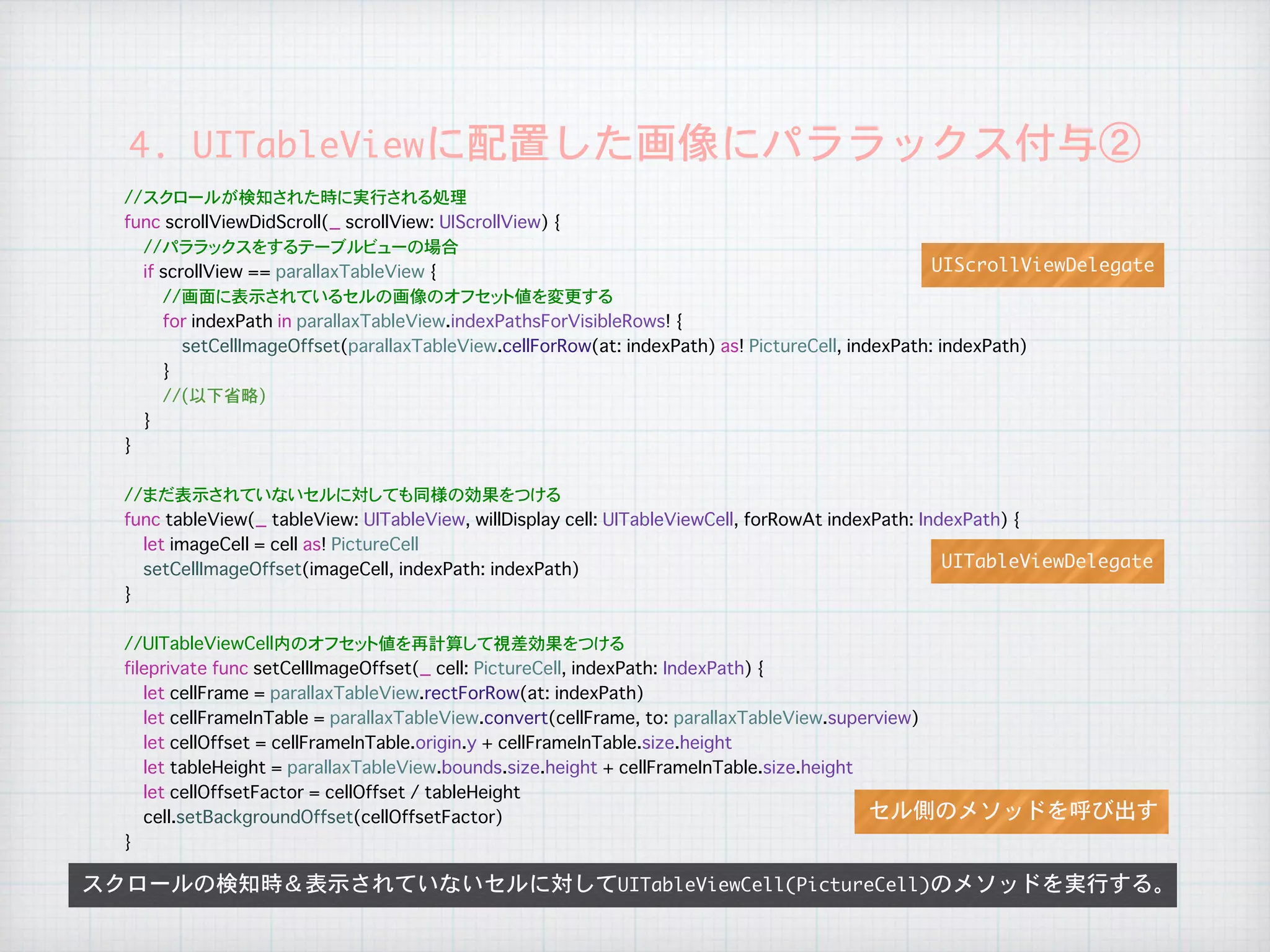This screenshot has height=952, width=1270.
Task: Click the line func scrollViewDidScroll
Action: point(342,222)
